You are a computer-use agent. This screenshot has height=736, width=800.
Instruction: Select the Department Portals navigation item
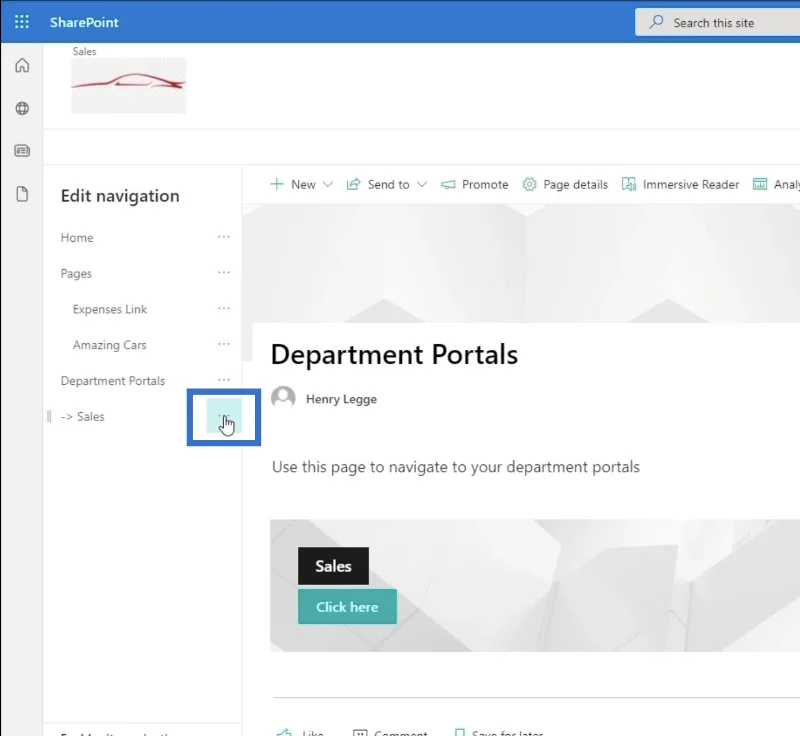pyautogui.click(x=113, y=381)
